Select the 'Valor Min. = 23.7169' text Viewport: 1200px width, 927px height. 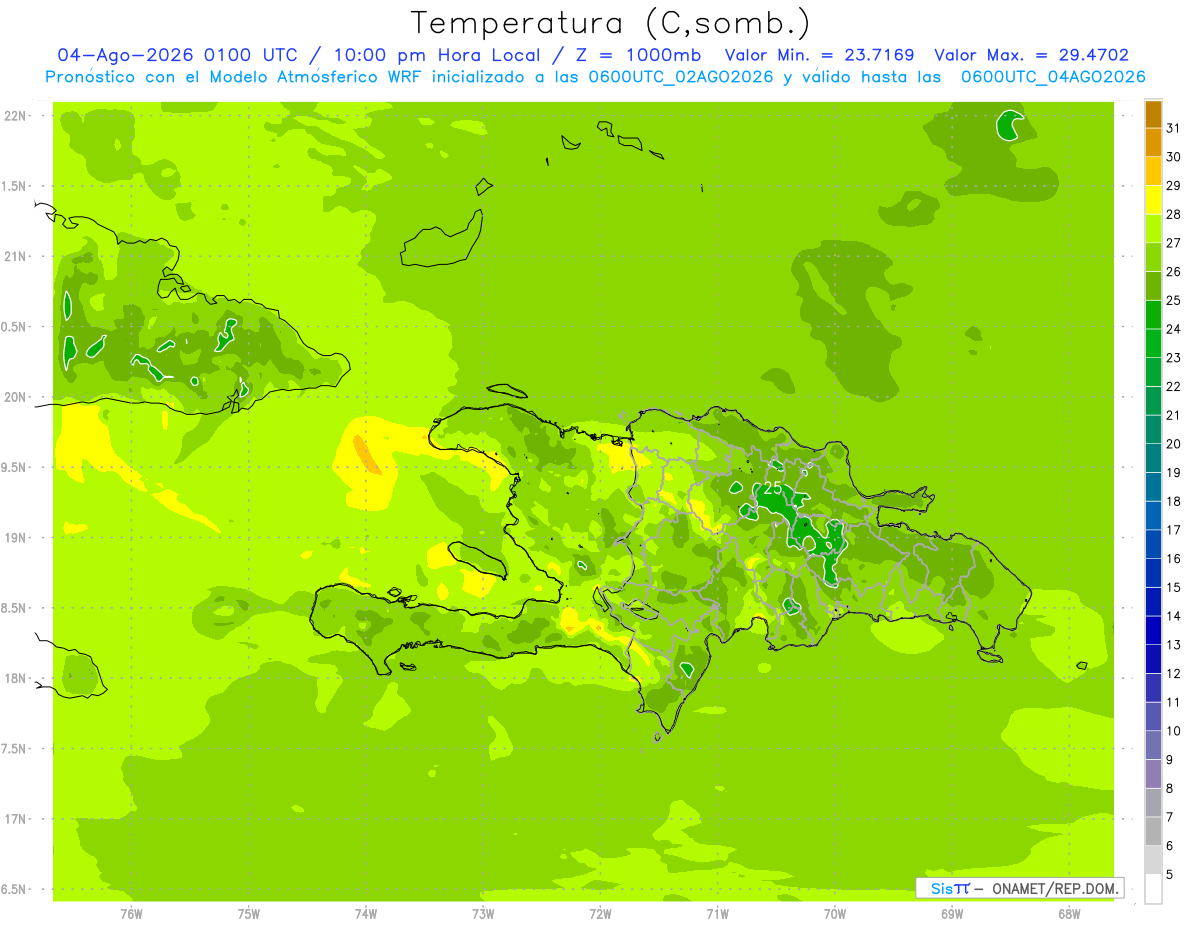coord(819,55)
